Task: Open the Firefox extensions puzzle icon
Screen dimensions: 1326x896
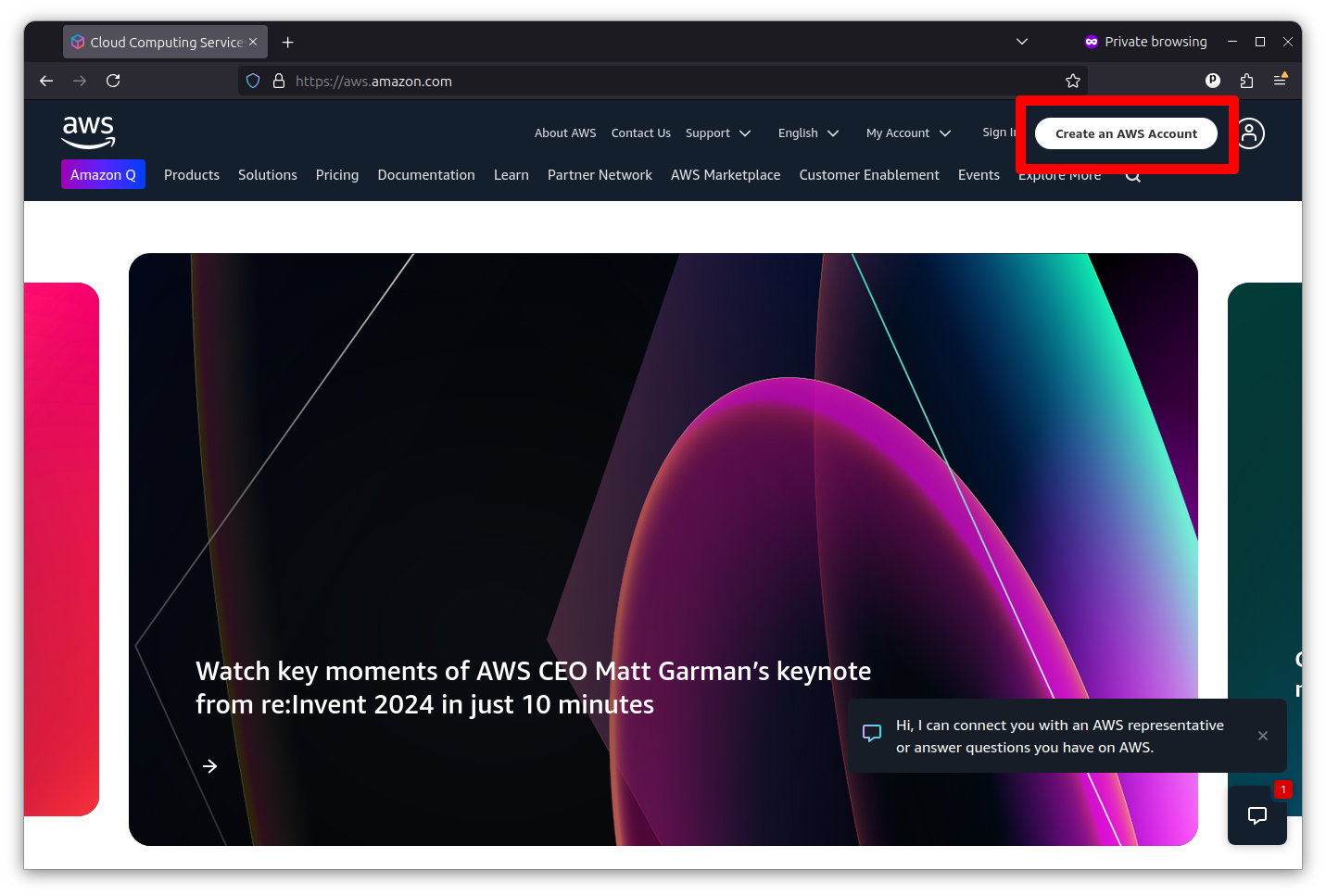Action: tap(1246, 81)
